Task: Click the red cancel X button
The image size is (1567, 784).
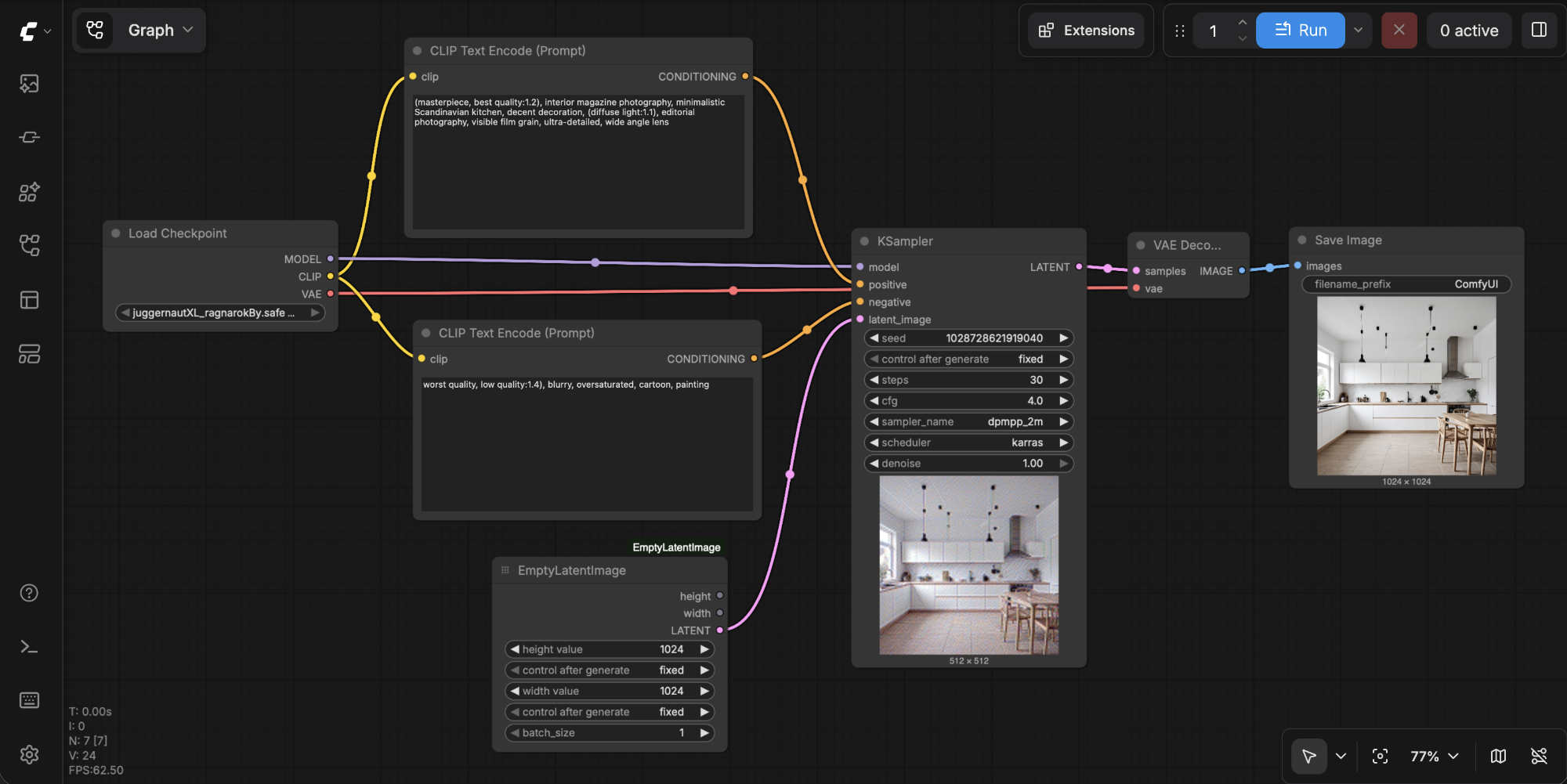Action: tap(1399, 30)
